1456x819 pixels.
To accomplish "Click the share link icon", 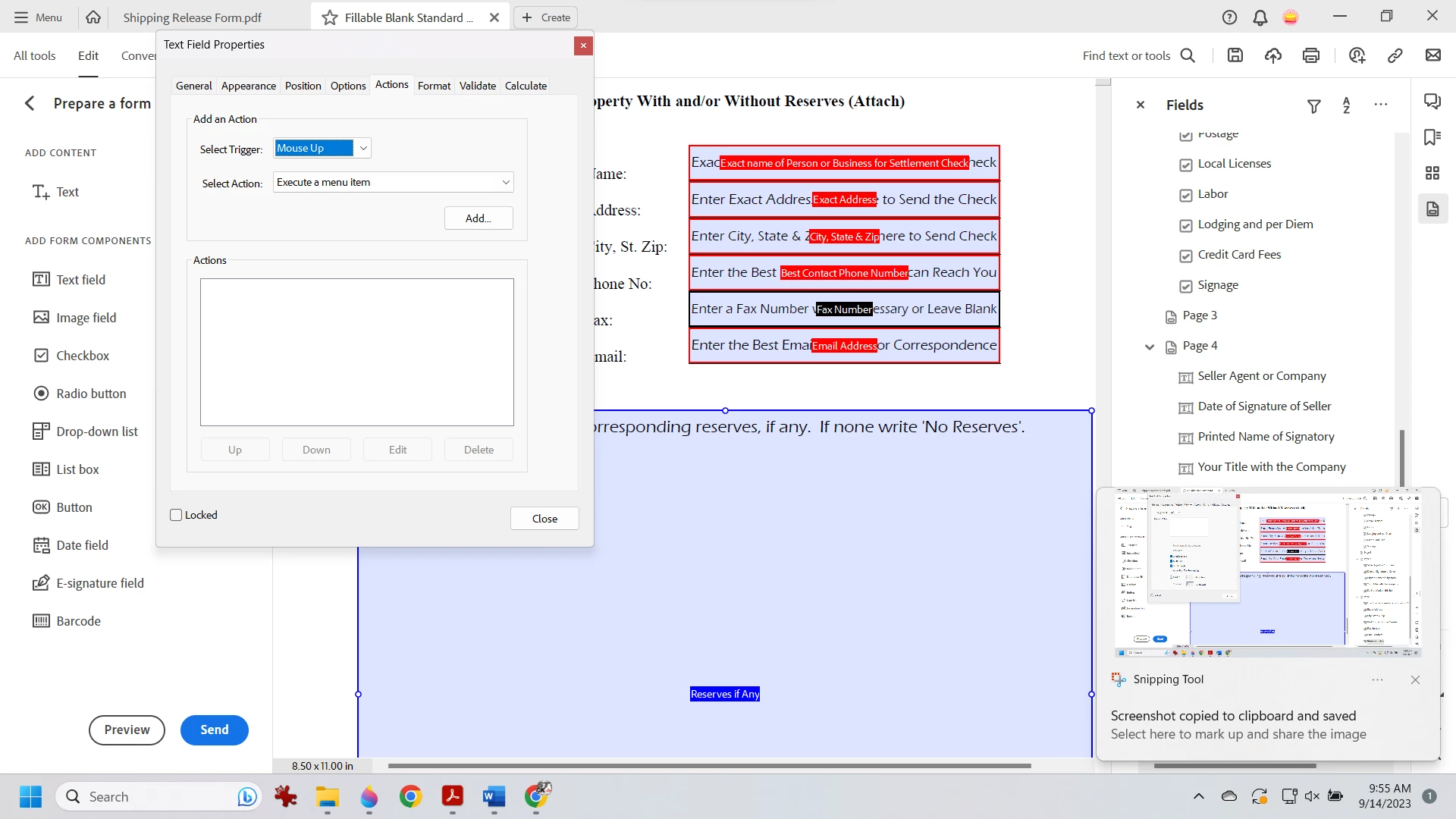I will click(x=1395, y=55).
